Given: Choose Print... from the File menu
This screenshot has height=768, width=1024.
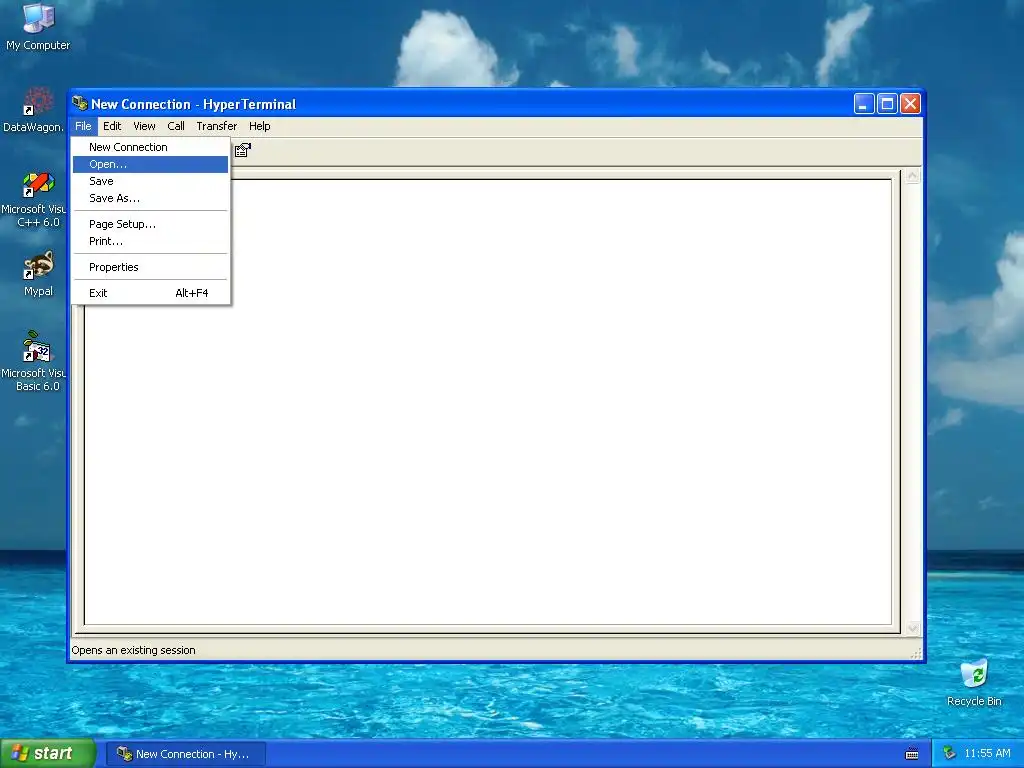Looking at the screenshot, I should [150, 241].
